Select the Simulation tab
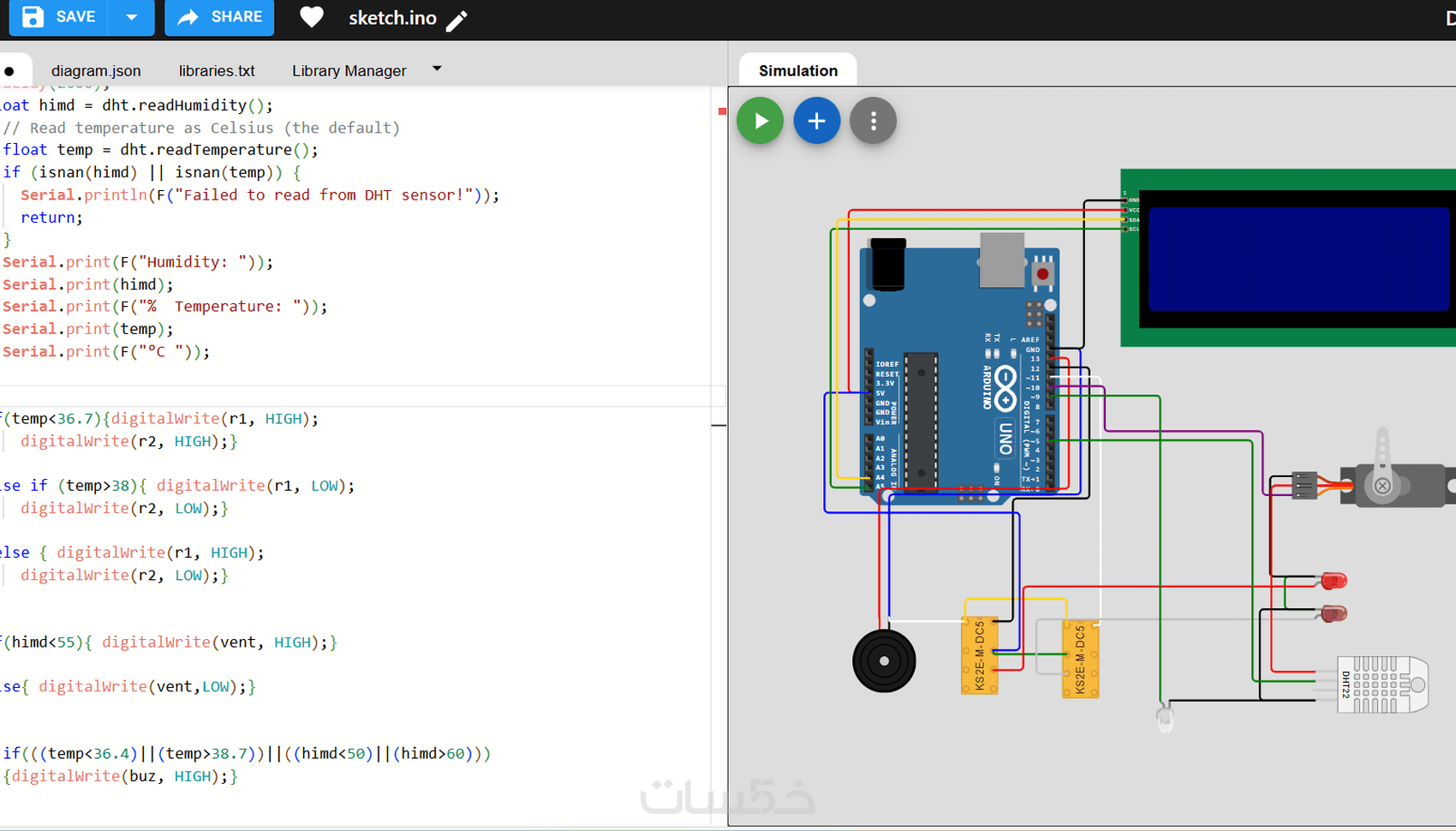This screenshot has height=831, width=1456. tap(797, 70)
